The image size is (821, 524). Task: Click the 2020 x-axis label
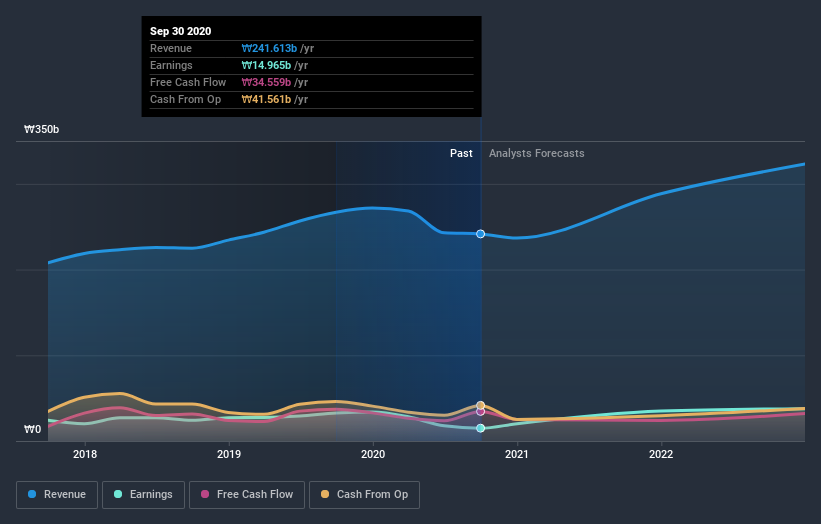(x=373, y=454)
